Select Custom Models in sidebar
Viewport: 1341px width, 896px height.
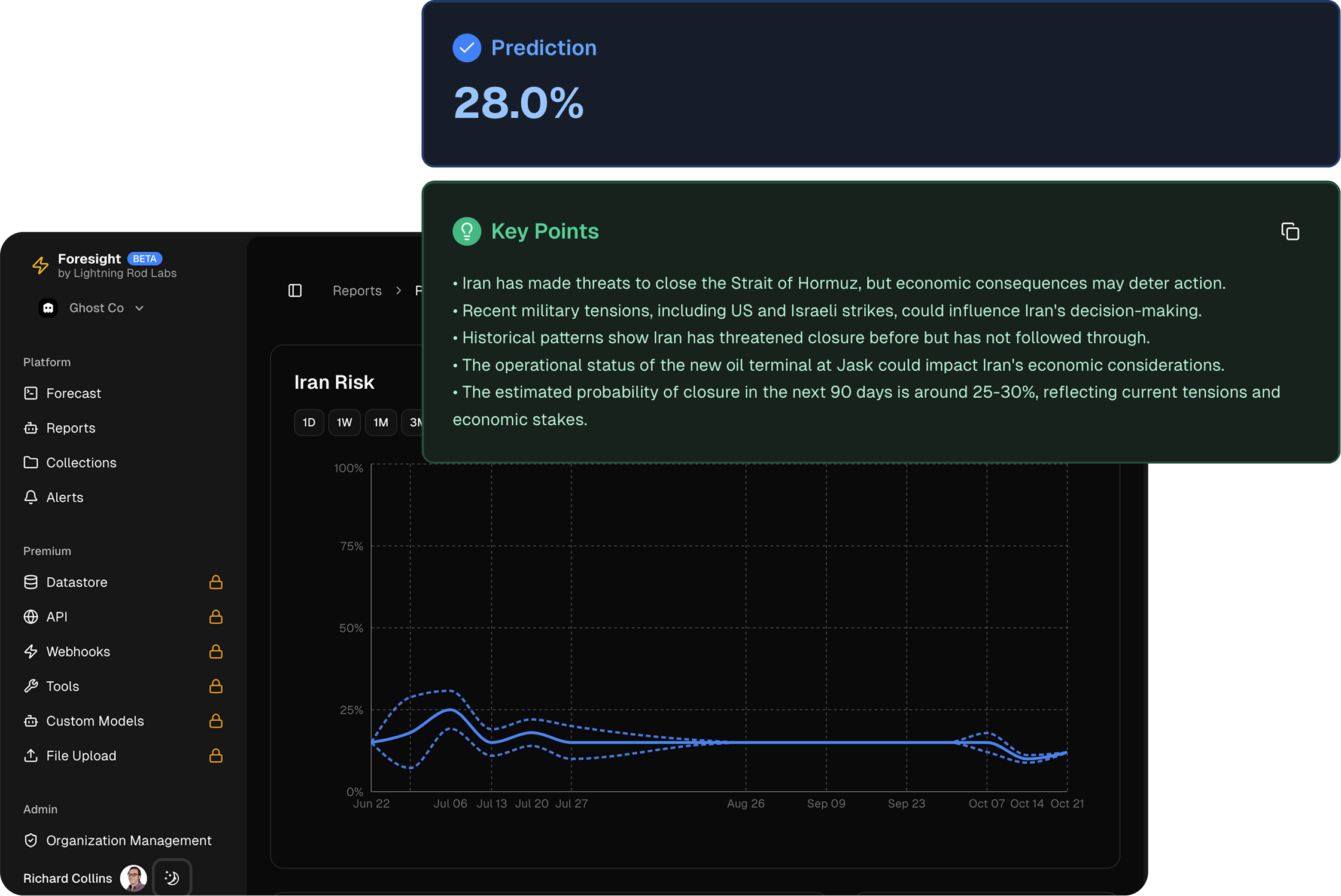[x=95, y=721]
